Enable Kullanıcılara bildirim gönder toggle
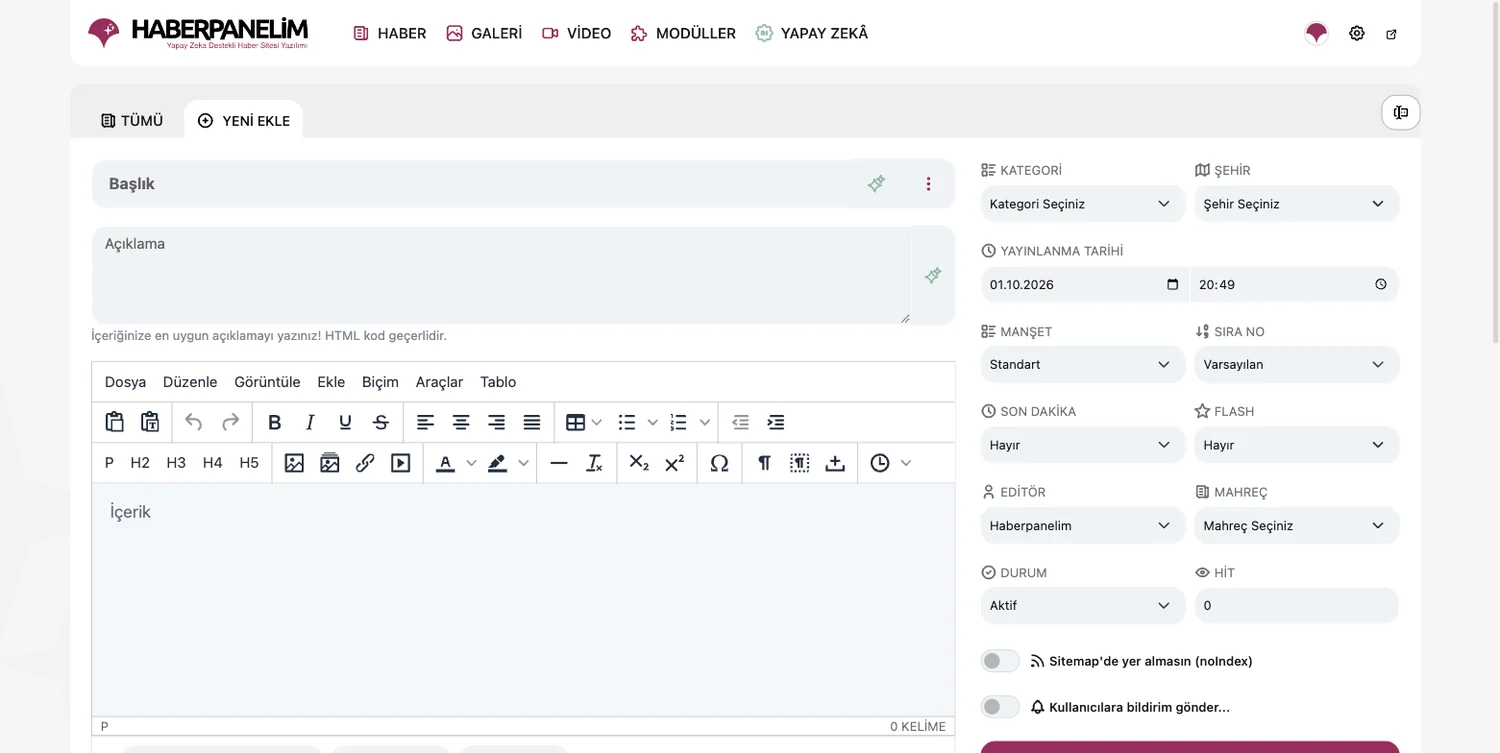Viewport: 1500px width, 753px height. (1000, 707)
